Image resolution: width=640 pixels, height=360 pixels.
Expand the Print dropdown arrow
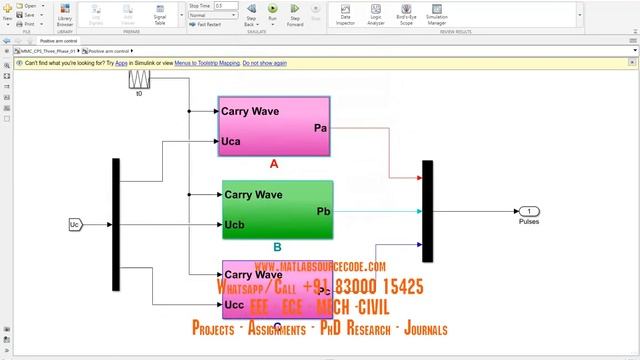[x=42, y=24]
